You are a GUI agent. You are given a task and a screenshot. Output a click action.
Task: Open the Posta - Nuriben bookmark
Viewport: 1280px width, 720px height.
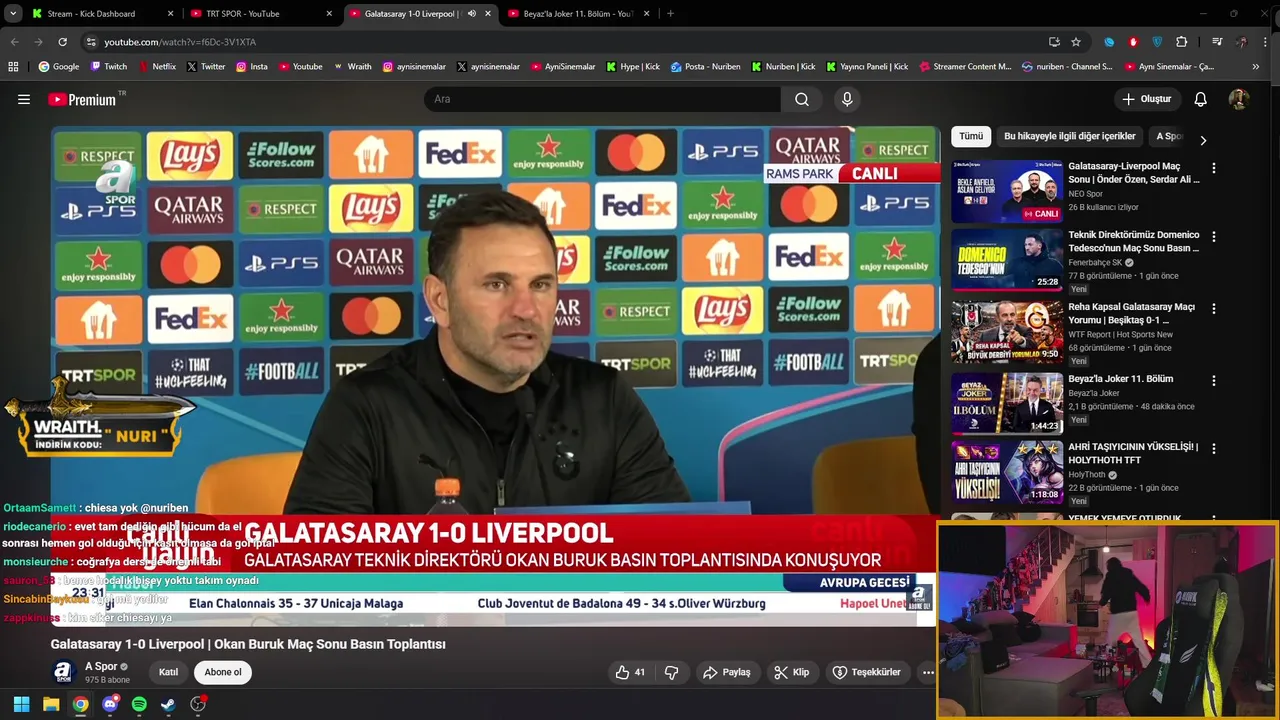click(706, 67)
